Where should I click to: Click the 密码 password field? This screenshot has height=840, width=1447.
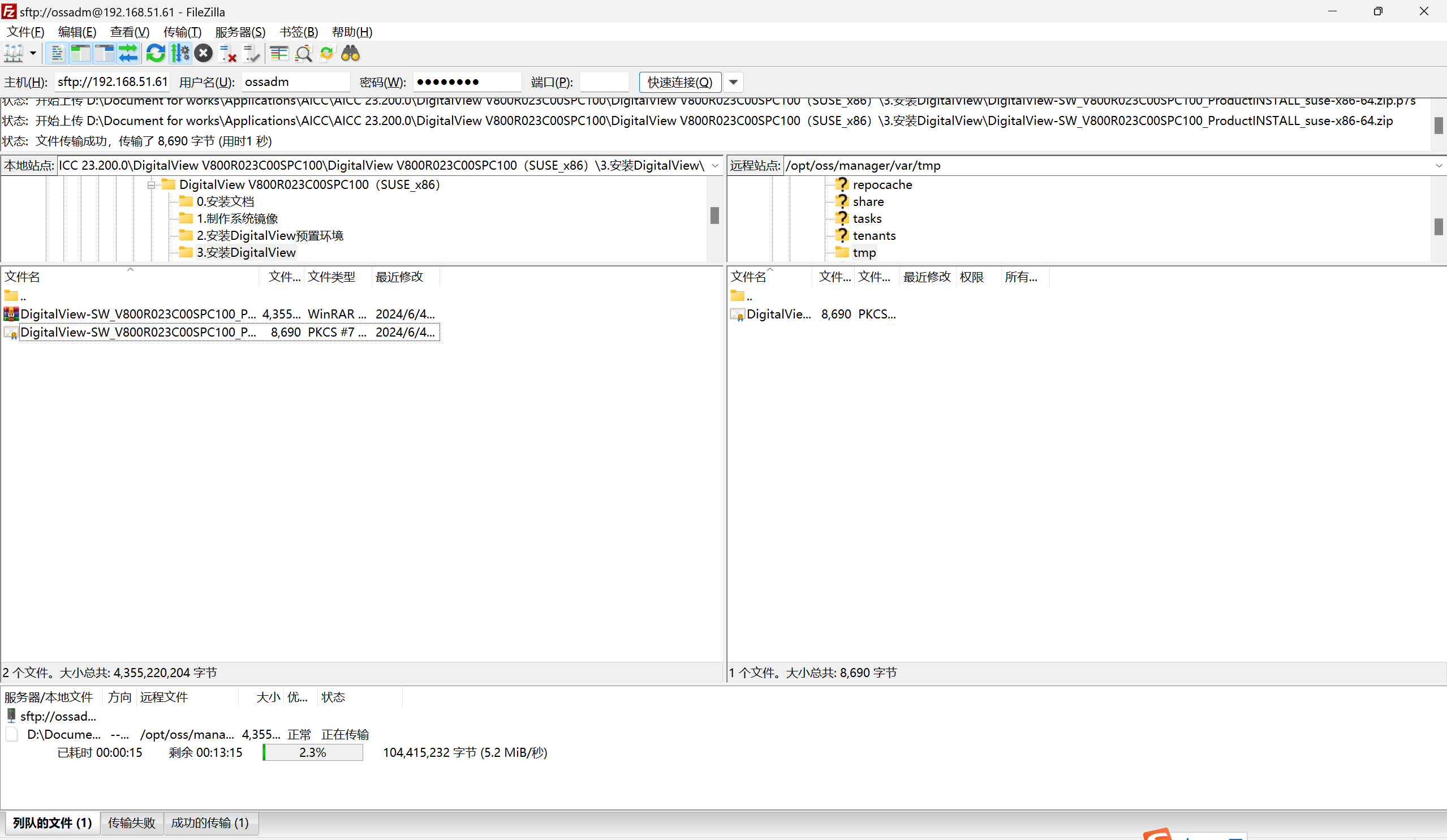[467, 82]
